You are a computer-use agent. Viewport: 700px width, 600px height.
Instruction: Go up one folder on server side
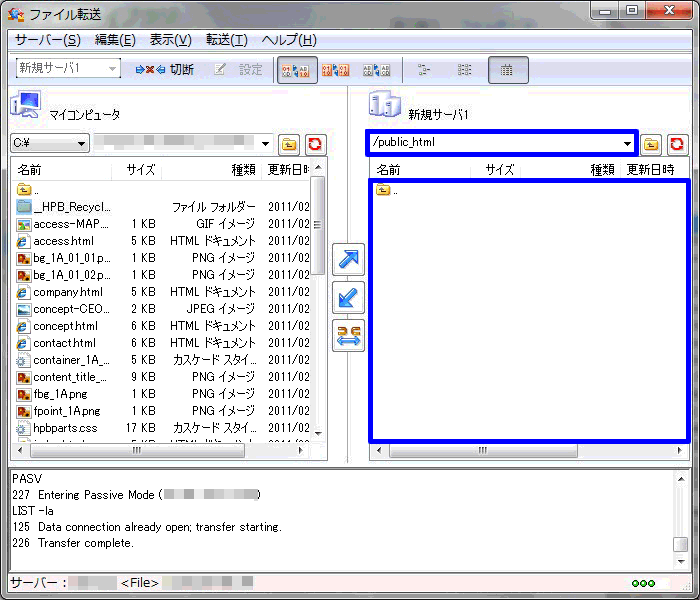pyautogui.click(x=651, y=144)
